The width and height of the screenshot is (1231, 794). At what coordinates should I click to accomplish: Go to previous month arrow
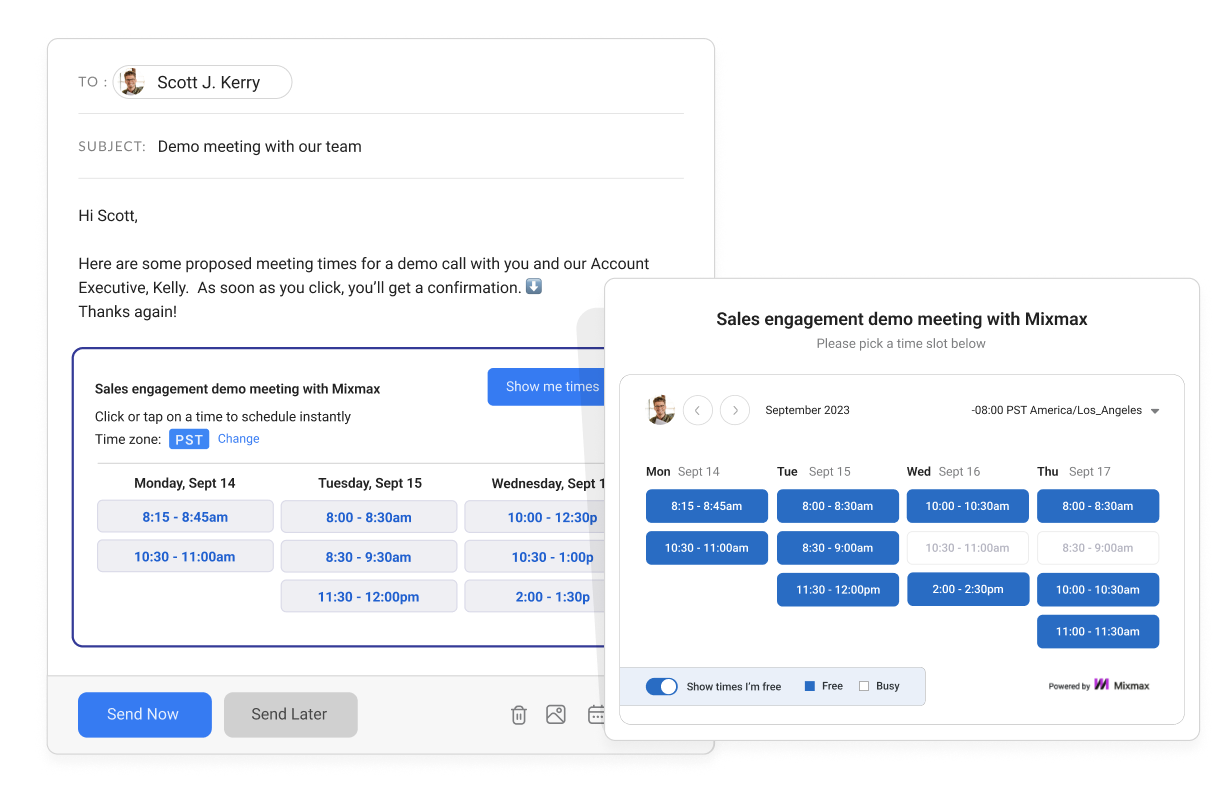pos(698,410)
